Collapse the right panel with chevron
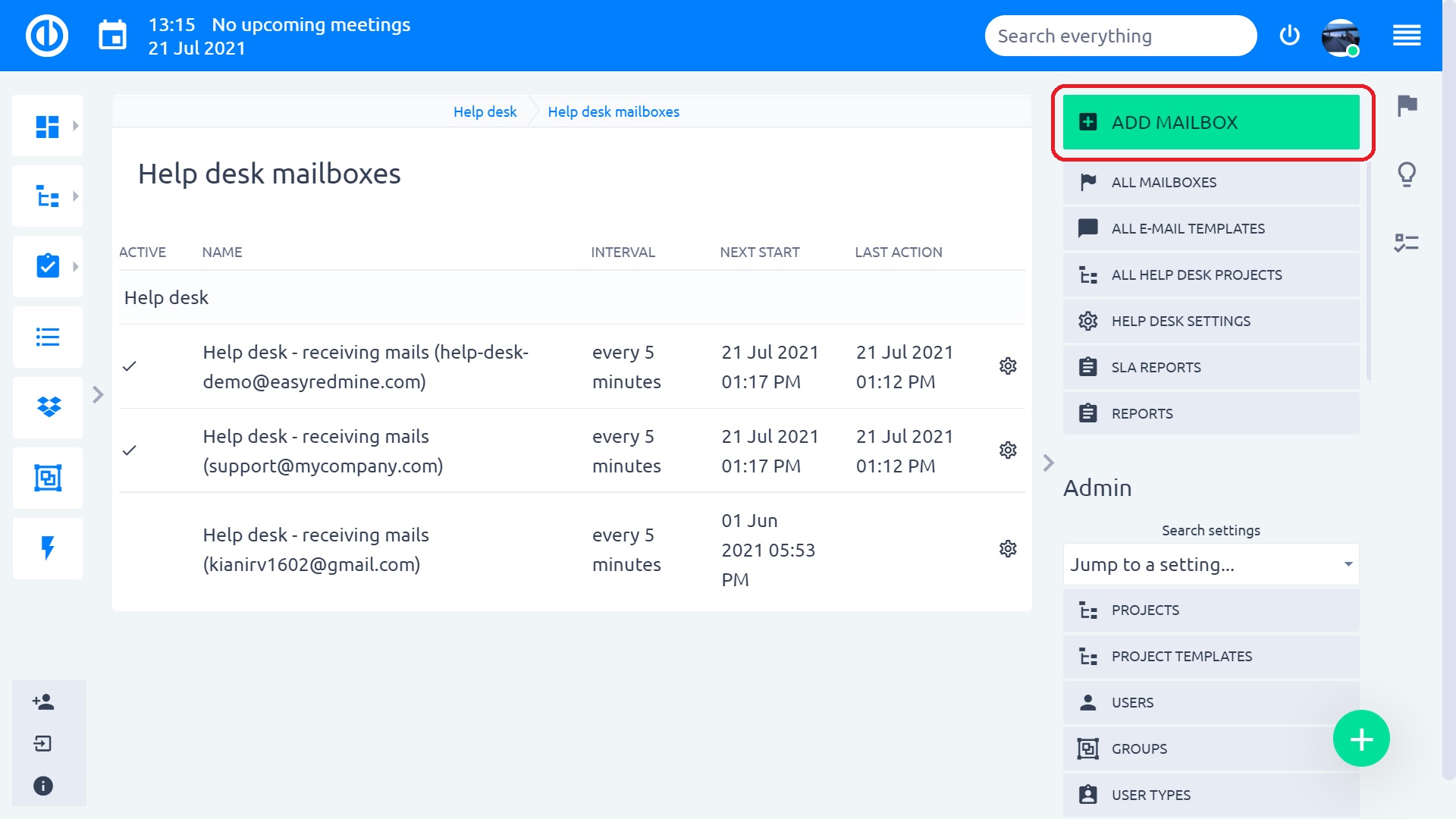Image resolution: width=1456 pixels, height=819 pixels. click(x=1048, y=463)
